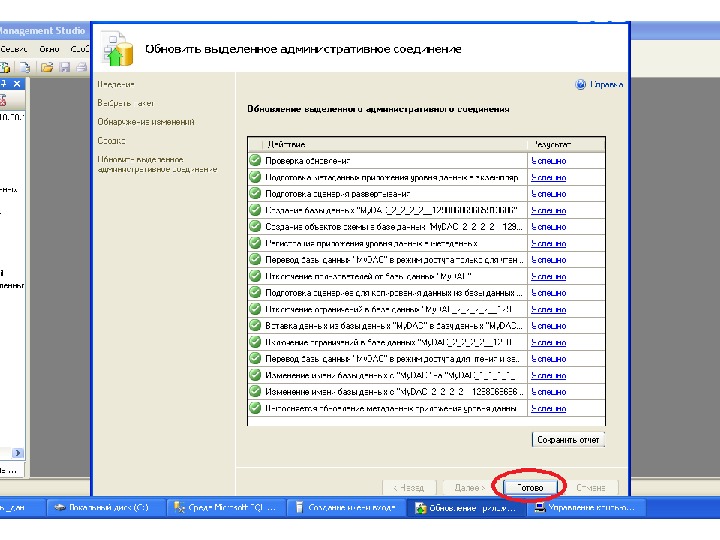Switch to Управление компьютером taskbar window

pyautogui.click(x=587, y=508)
